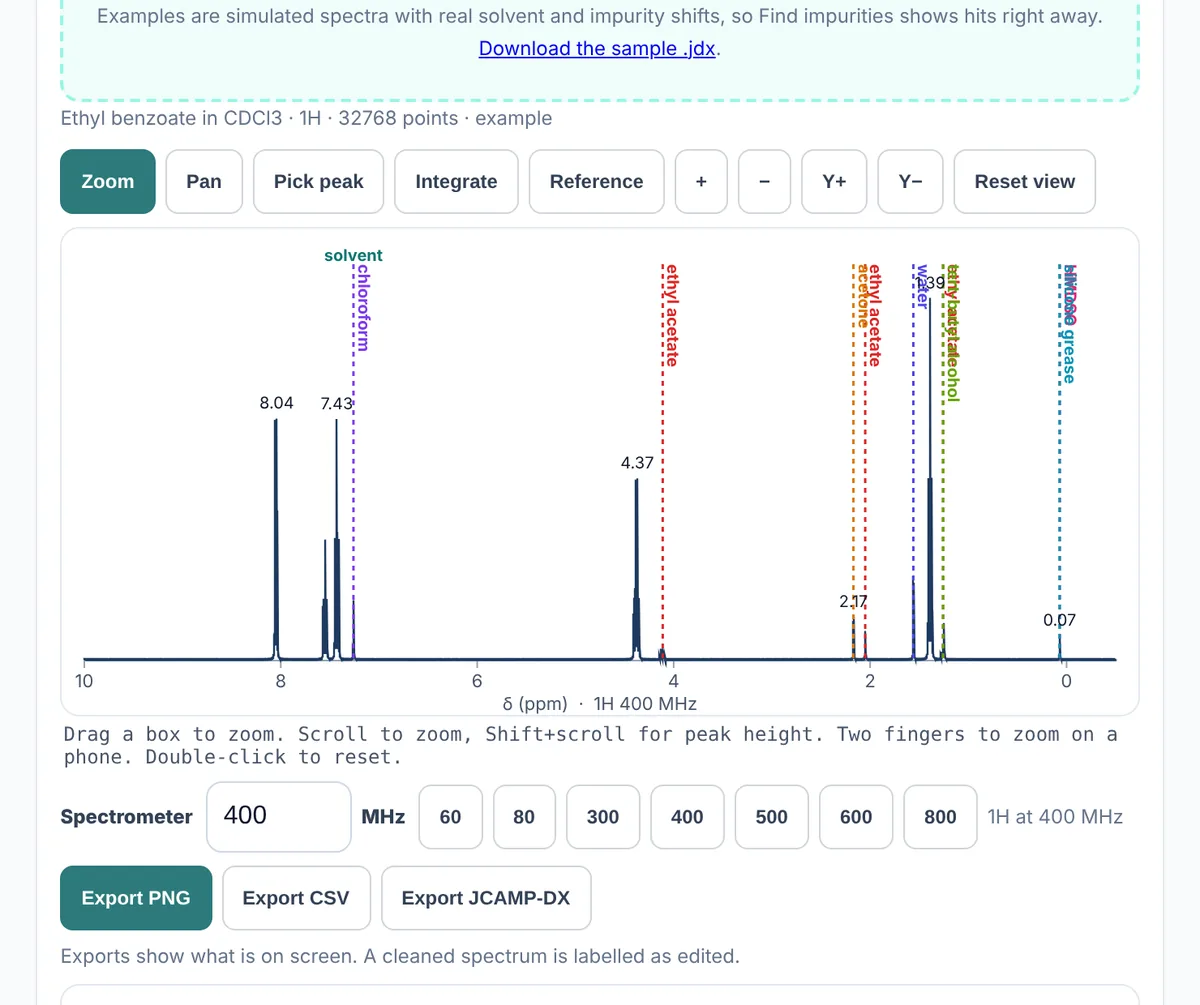This screenshot has width=1200, height=1005.
Task: Click Reset view
Action: click(1025, 181)
